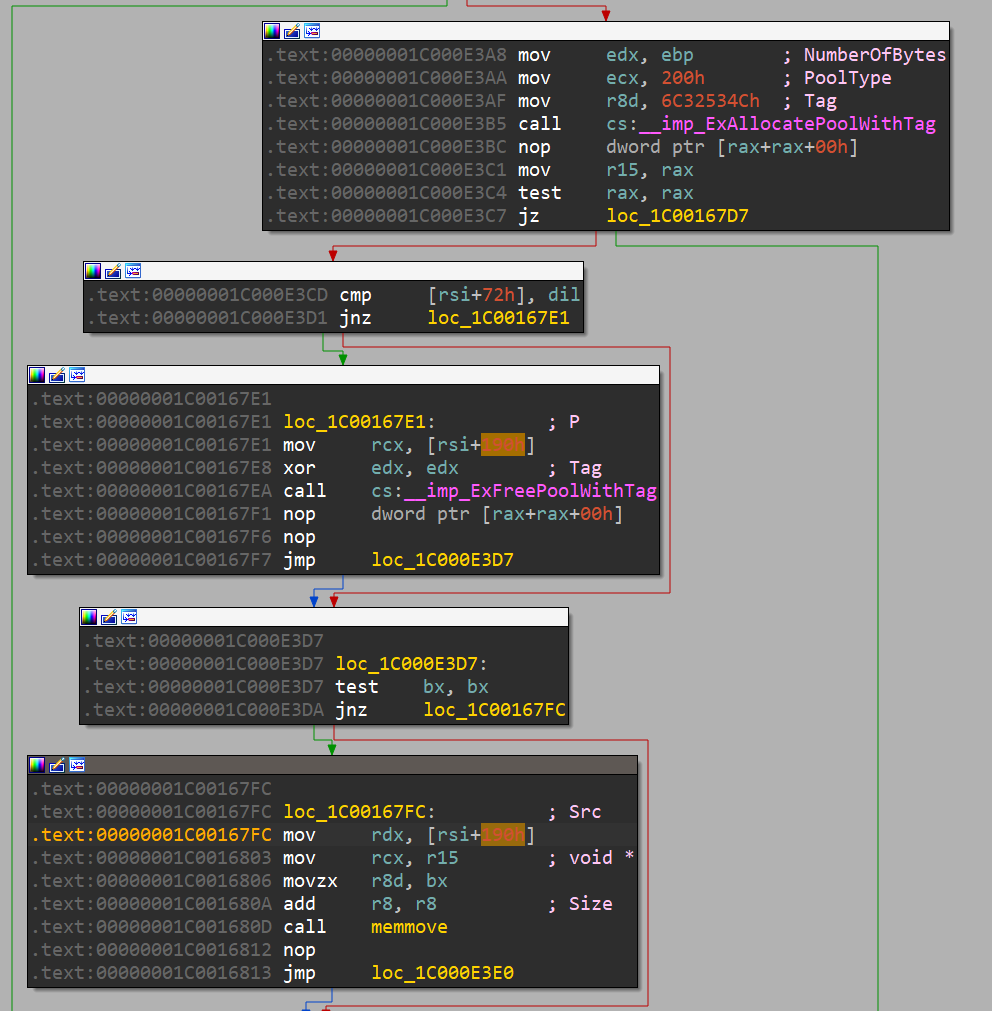Click edit icon on the ExFreePoolWithTag node
This screenshot has height=1011, width=992.
pyautogui.click(x=57, y=375)
